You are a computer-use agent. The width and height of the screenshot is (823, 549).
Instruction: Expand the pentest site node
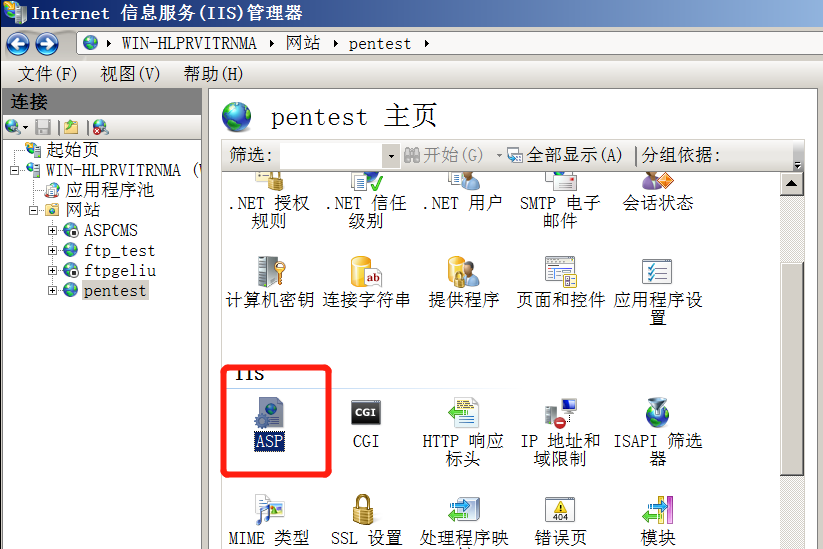(52, 290)
